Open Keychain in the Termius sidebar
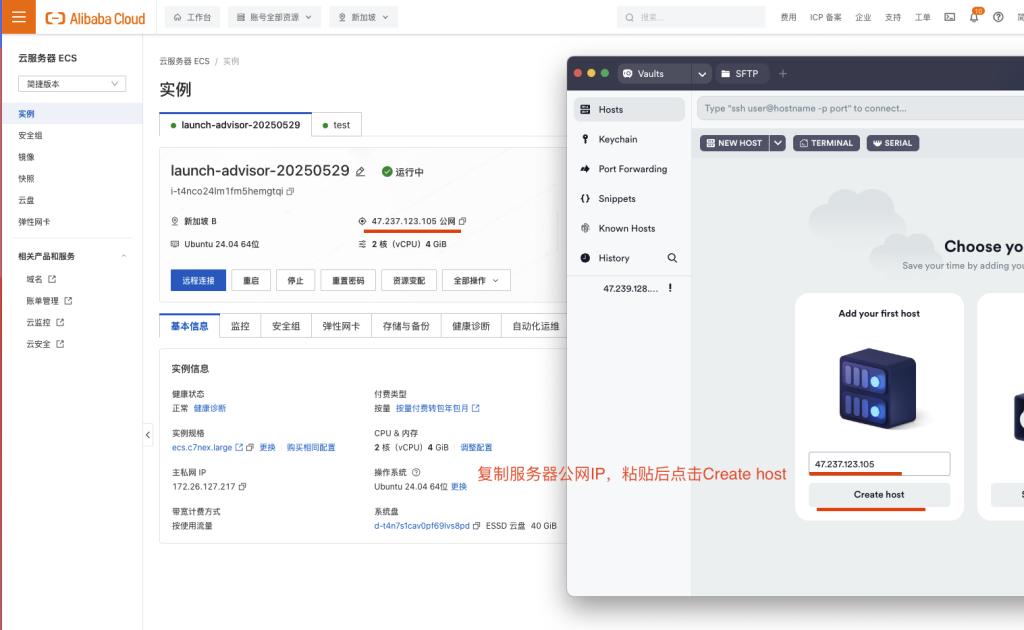1024x630 pixels. pos(629,139)
